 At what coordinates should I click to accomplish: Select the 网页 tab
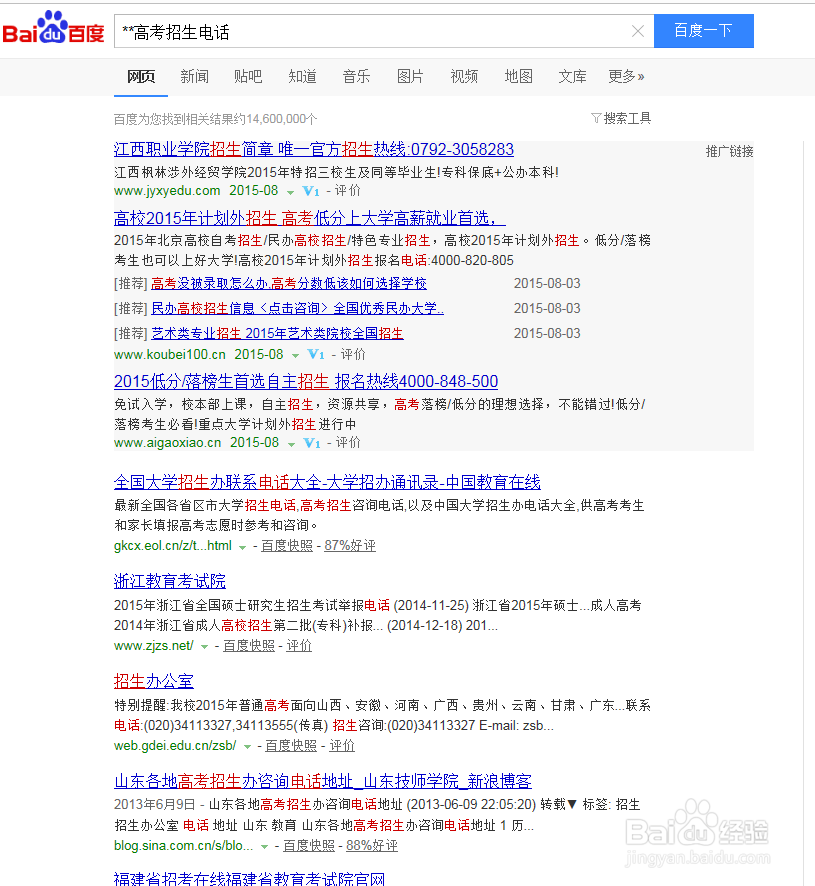pos(141,76)
